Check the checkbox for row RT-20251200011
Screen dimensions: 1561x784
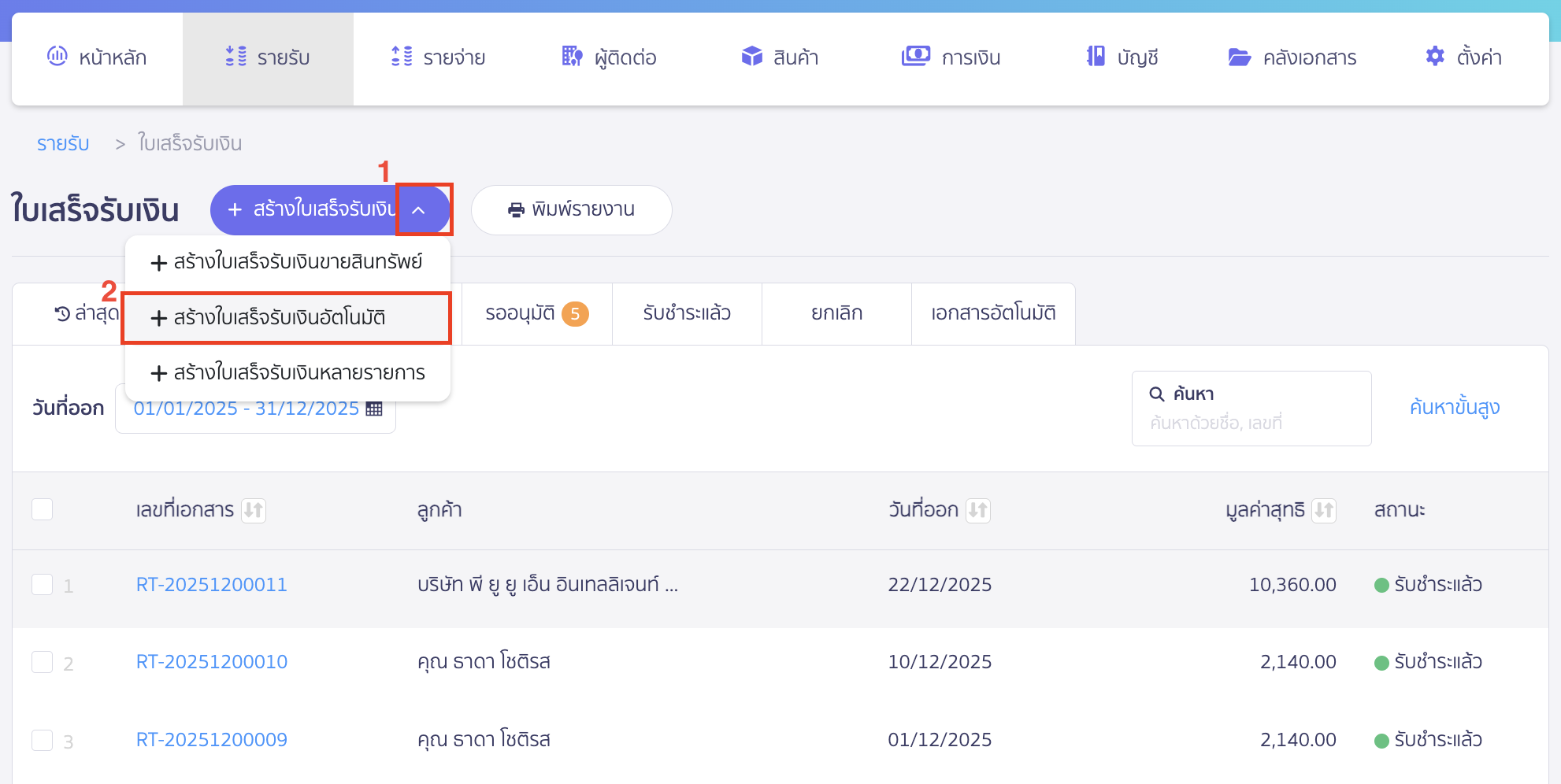tap(42, 585)
